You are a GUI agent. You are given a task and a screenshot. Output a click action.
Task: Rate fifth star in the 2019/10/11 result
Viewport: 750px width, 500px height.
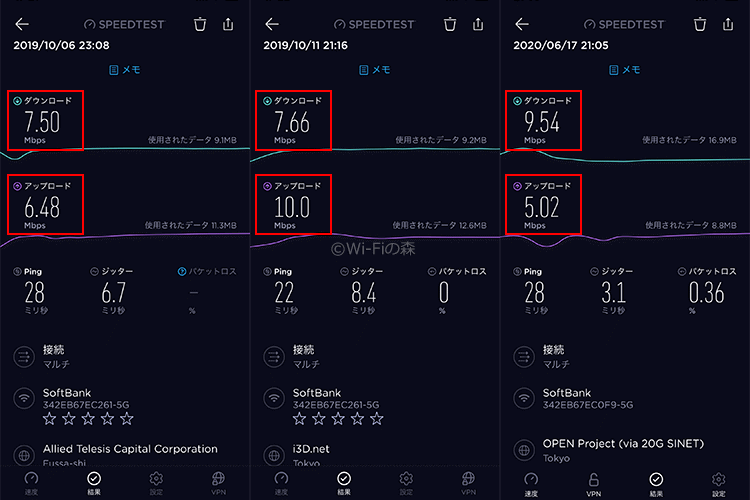[377, 419]
